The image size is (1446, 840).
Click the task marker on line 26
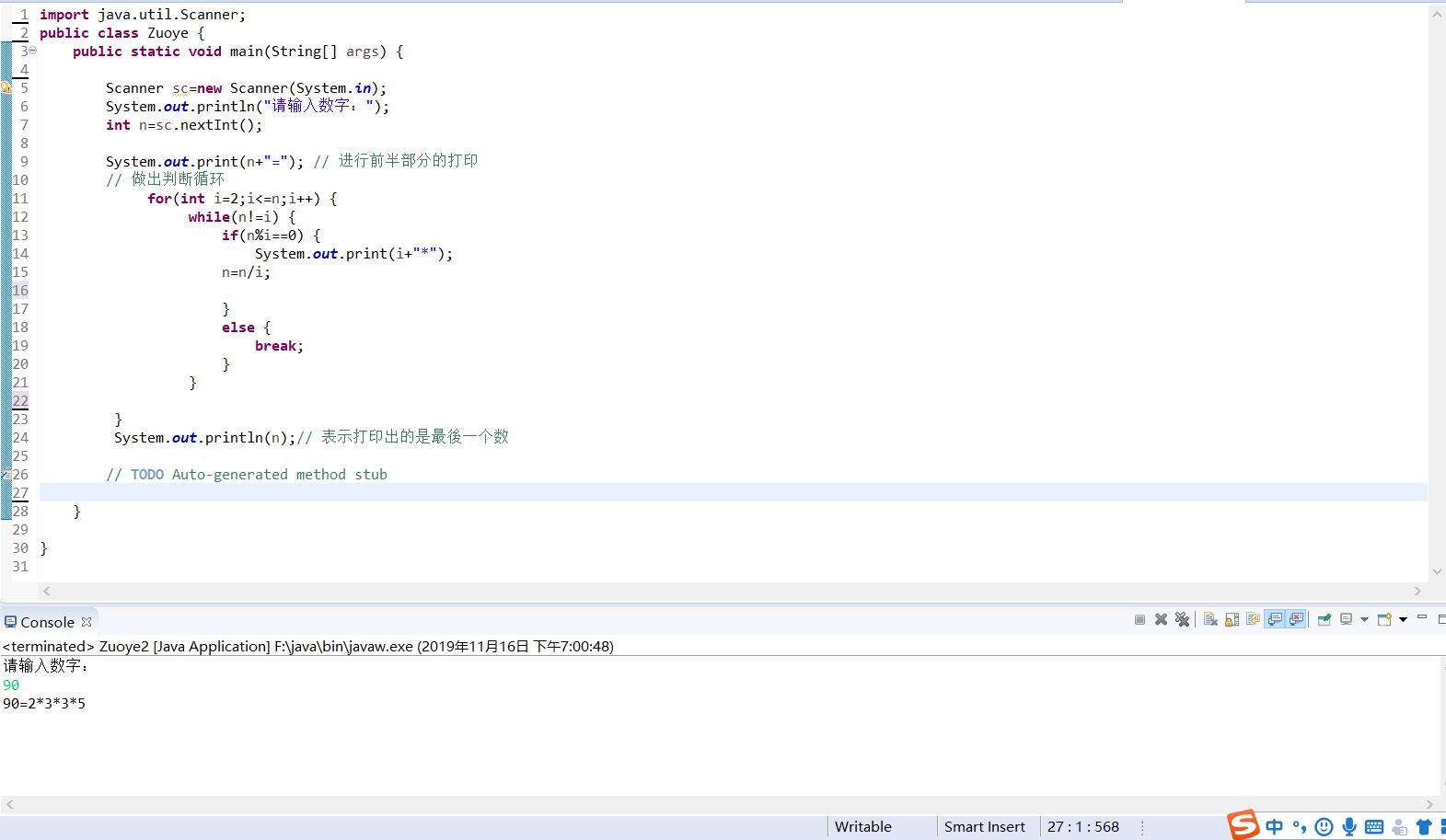point(6,474)
